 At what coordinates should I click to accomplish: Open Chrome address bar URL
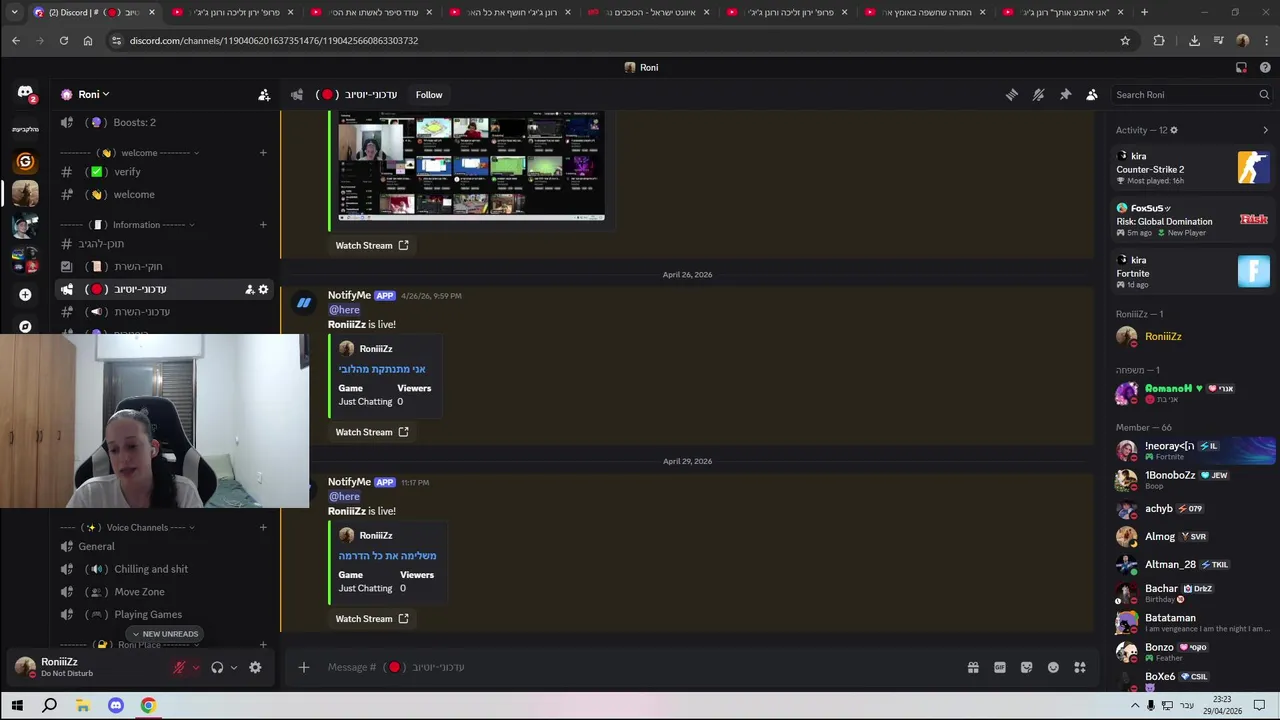[274, 41]
